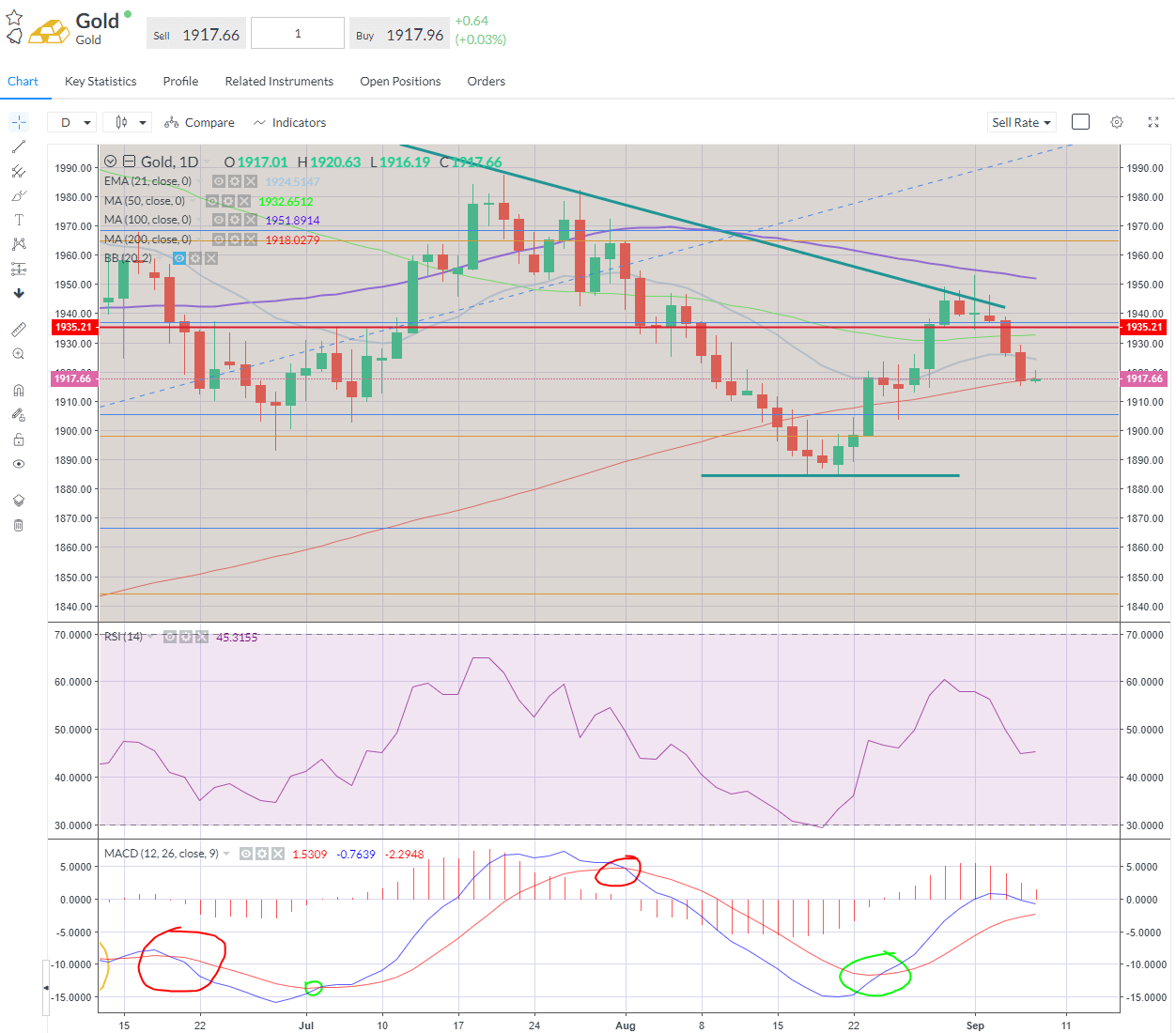This screenshot has width=1176, height=1033.
Task: Click the trade quantity input field
Action: pos(297,32)
